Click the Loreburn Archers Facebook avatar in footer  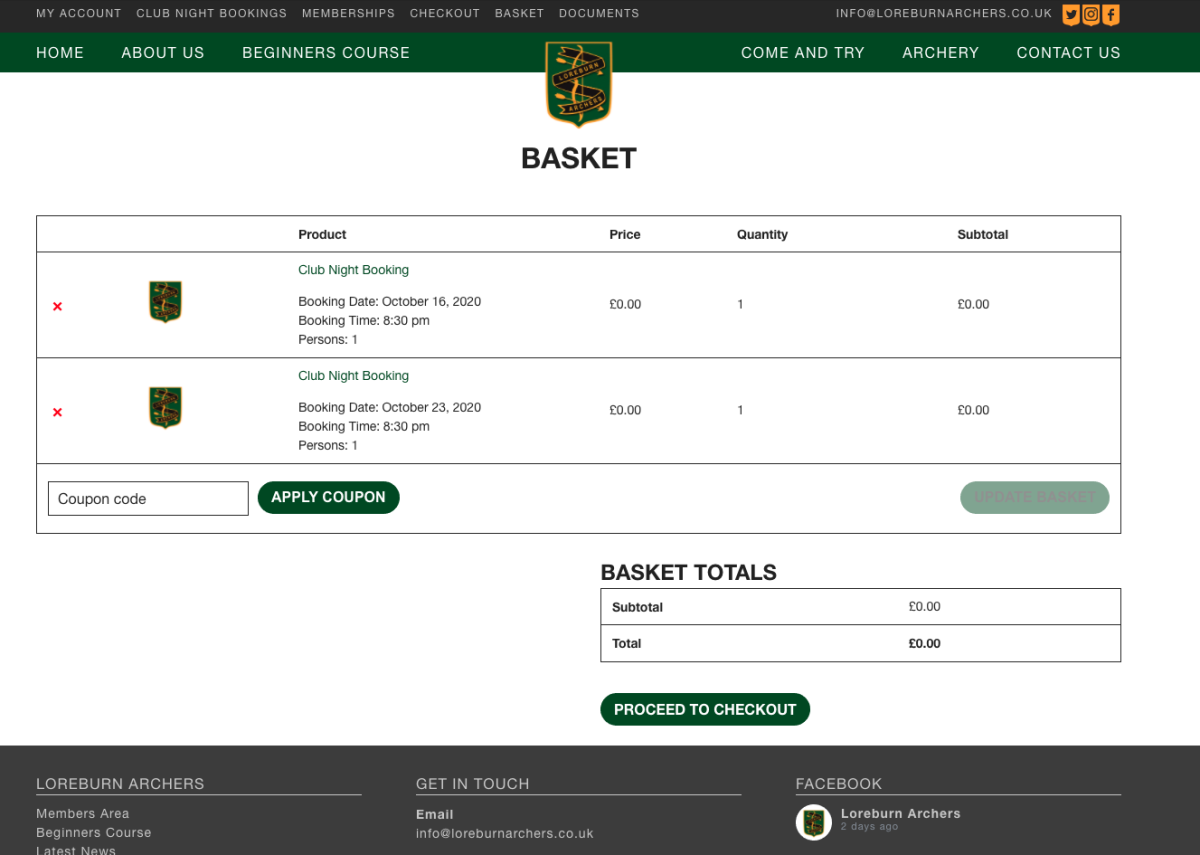[x=813, y=822]
